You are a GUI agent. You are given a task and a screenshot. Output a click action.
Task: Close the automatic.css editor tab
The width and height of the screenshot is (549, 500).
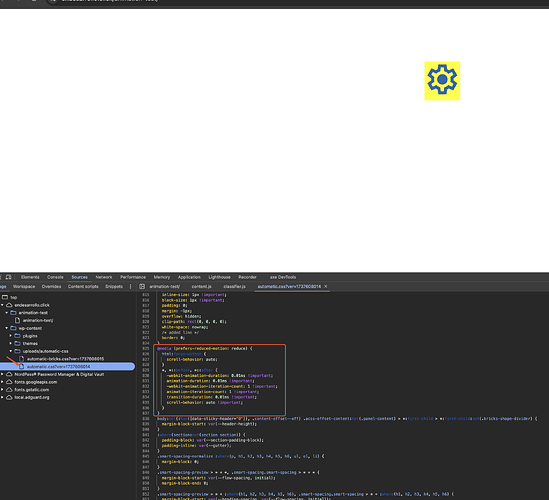pyautogui.click(x=326, y=286)
